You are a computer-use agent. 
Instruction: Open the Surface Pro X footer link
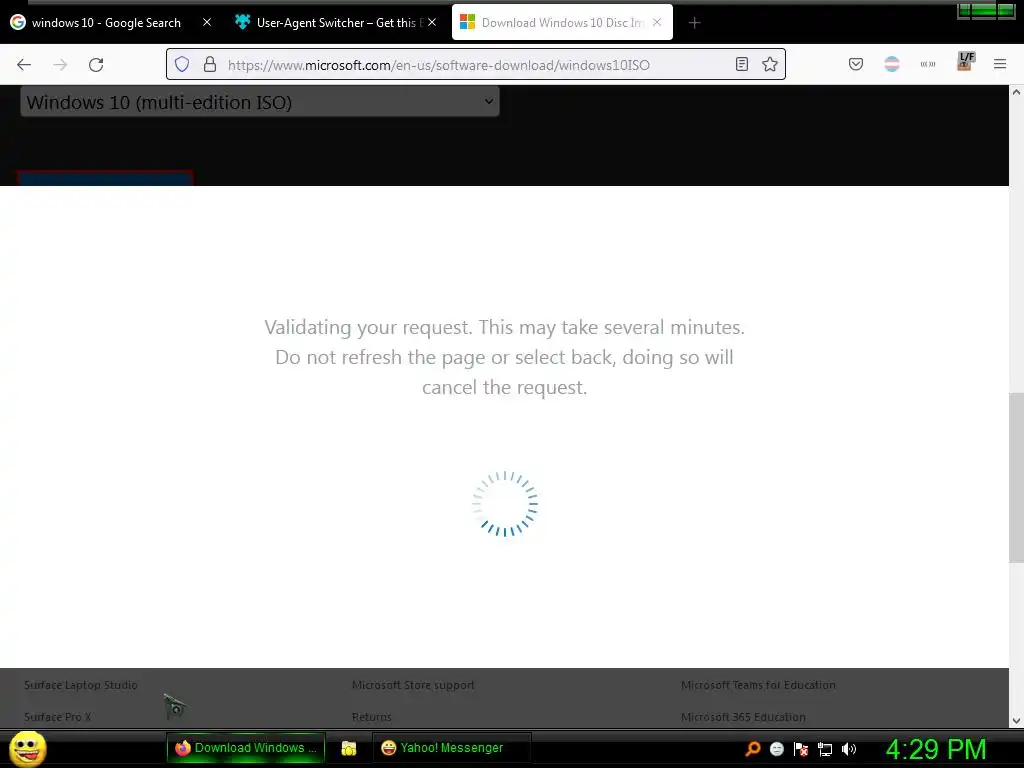pos(57,717)
